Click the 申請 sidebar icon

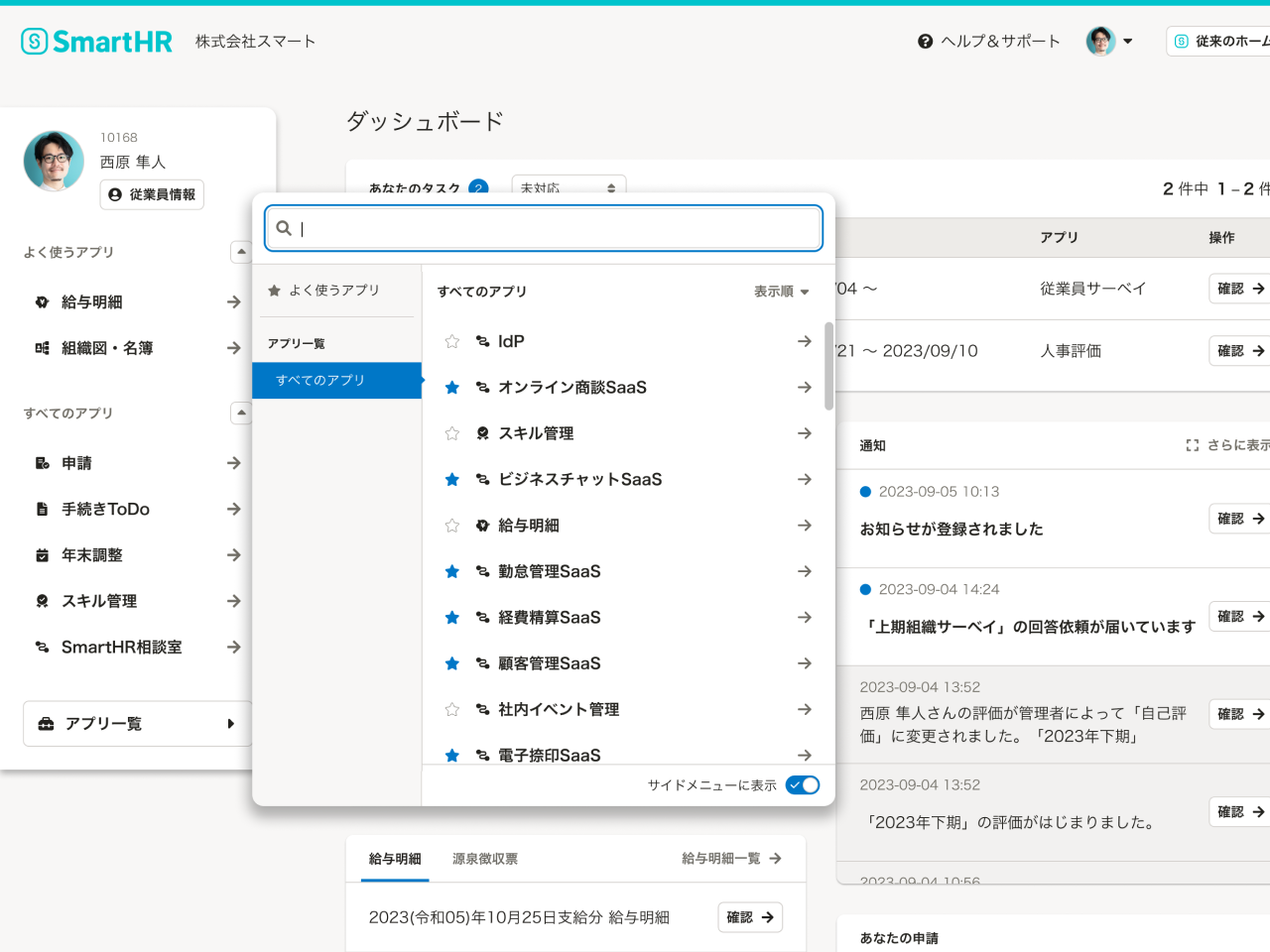42,463
